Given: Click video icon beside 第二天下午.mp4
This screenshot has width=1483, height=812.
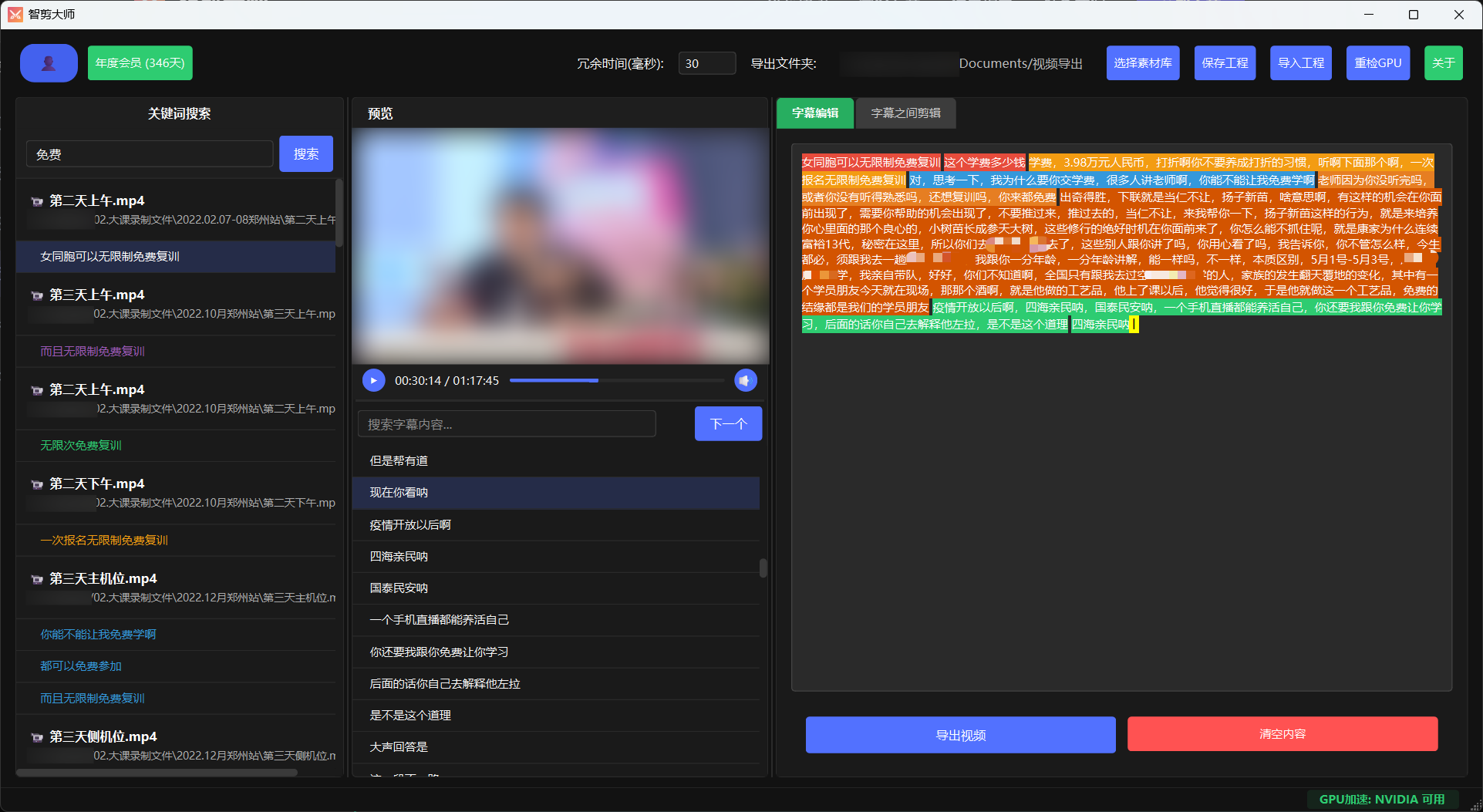Looking at the screenshot, I should pyautogui.click(x=36, y=484).
